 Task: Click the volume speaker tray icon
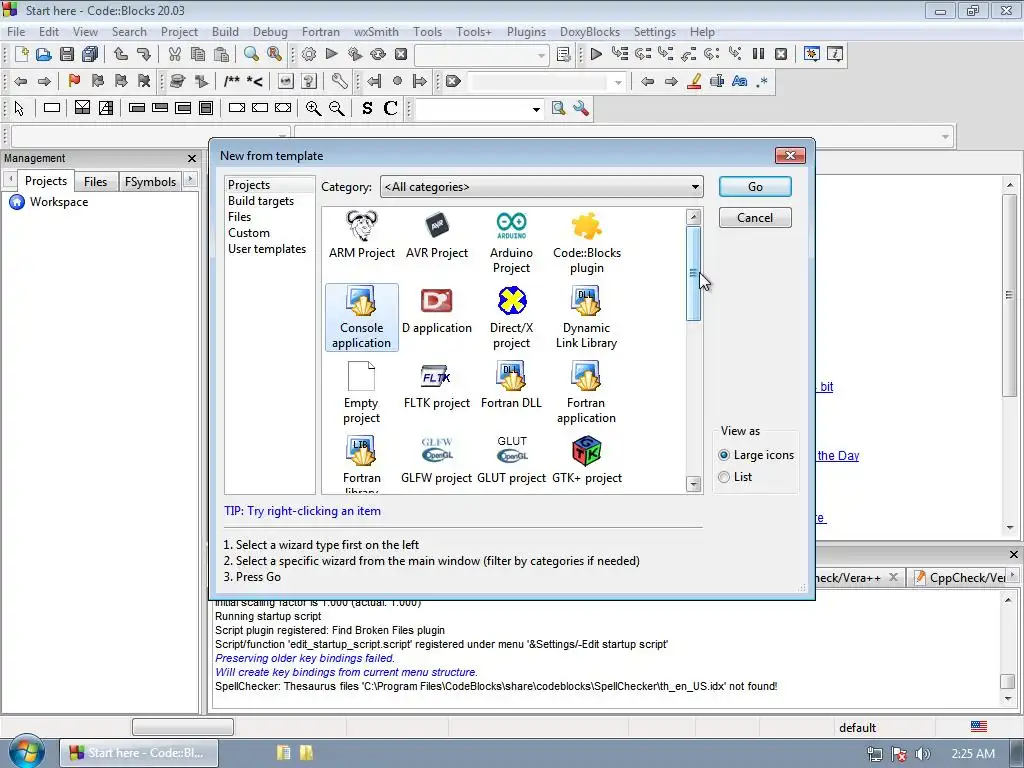click(923, 754)
